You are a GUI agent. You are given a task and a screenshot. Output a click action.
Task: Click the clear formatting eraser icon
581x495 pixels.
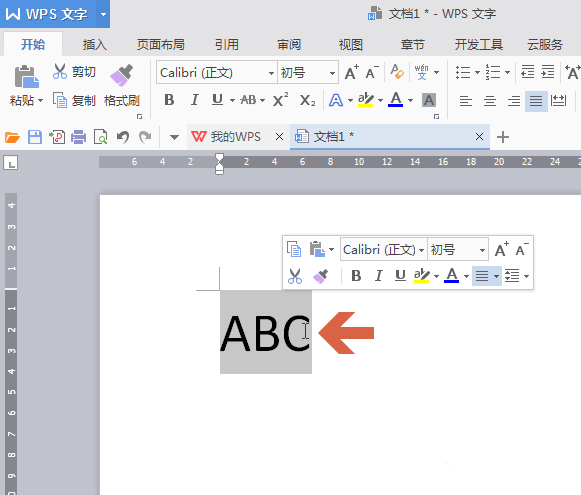click(397, 72)
